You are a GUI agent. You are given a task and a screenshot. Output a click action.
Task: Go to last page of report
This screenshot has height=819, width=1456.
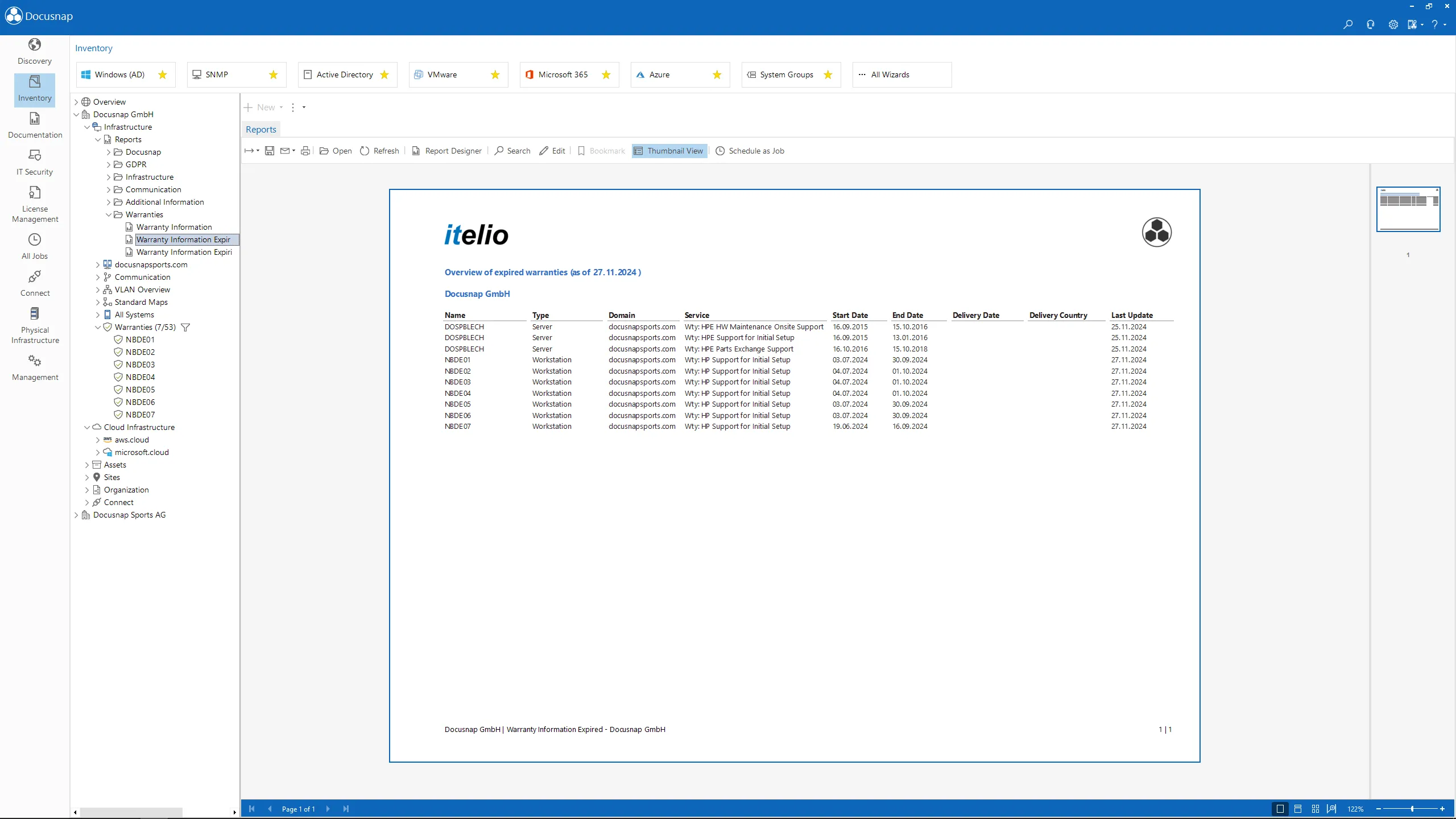[346, 809]
